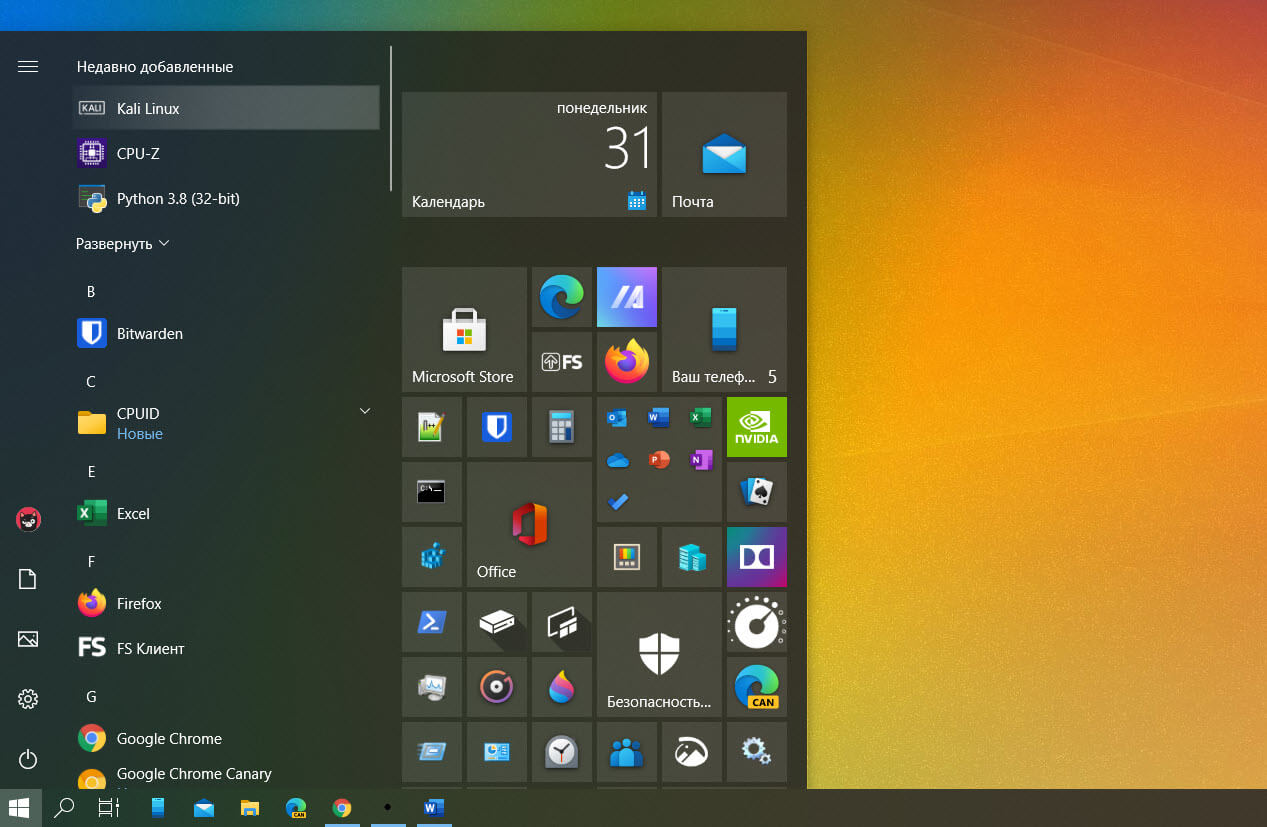Screen dimensions: 1267x827
Task: Expand the CPUID folder chevron
Action: [365, 411]
